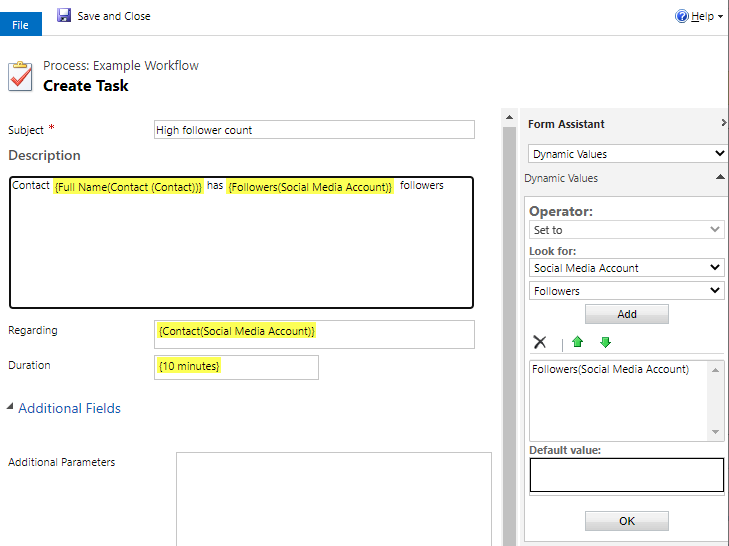Collapse the Additional Fields section
The height and width of the screenshot is (546, 729).
click(12, 408)
